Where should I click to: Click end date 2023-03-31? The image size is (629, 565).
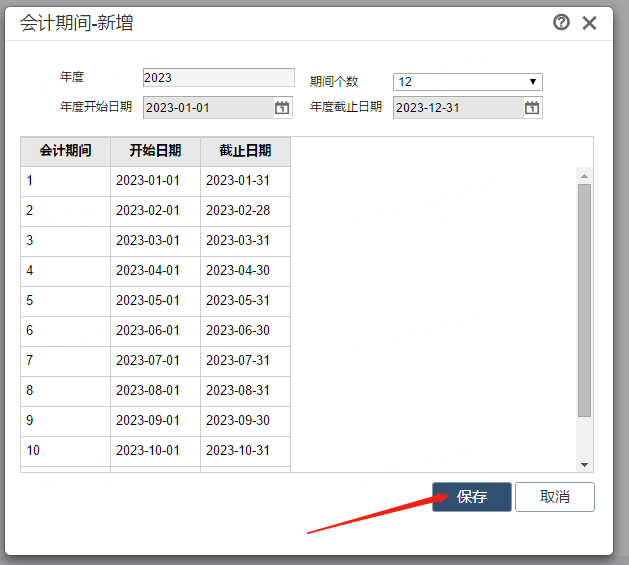click(x=246, y=242)
